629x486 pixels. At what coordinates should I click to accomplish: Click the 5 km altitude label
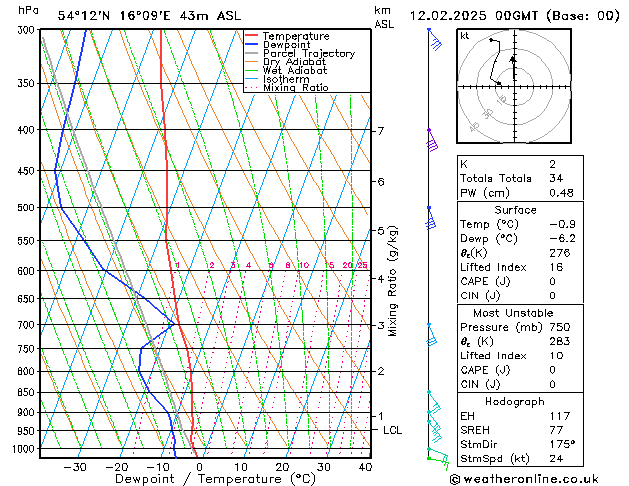[381, 231]
